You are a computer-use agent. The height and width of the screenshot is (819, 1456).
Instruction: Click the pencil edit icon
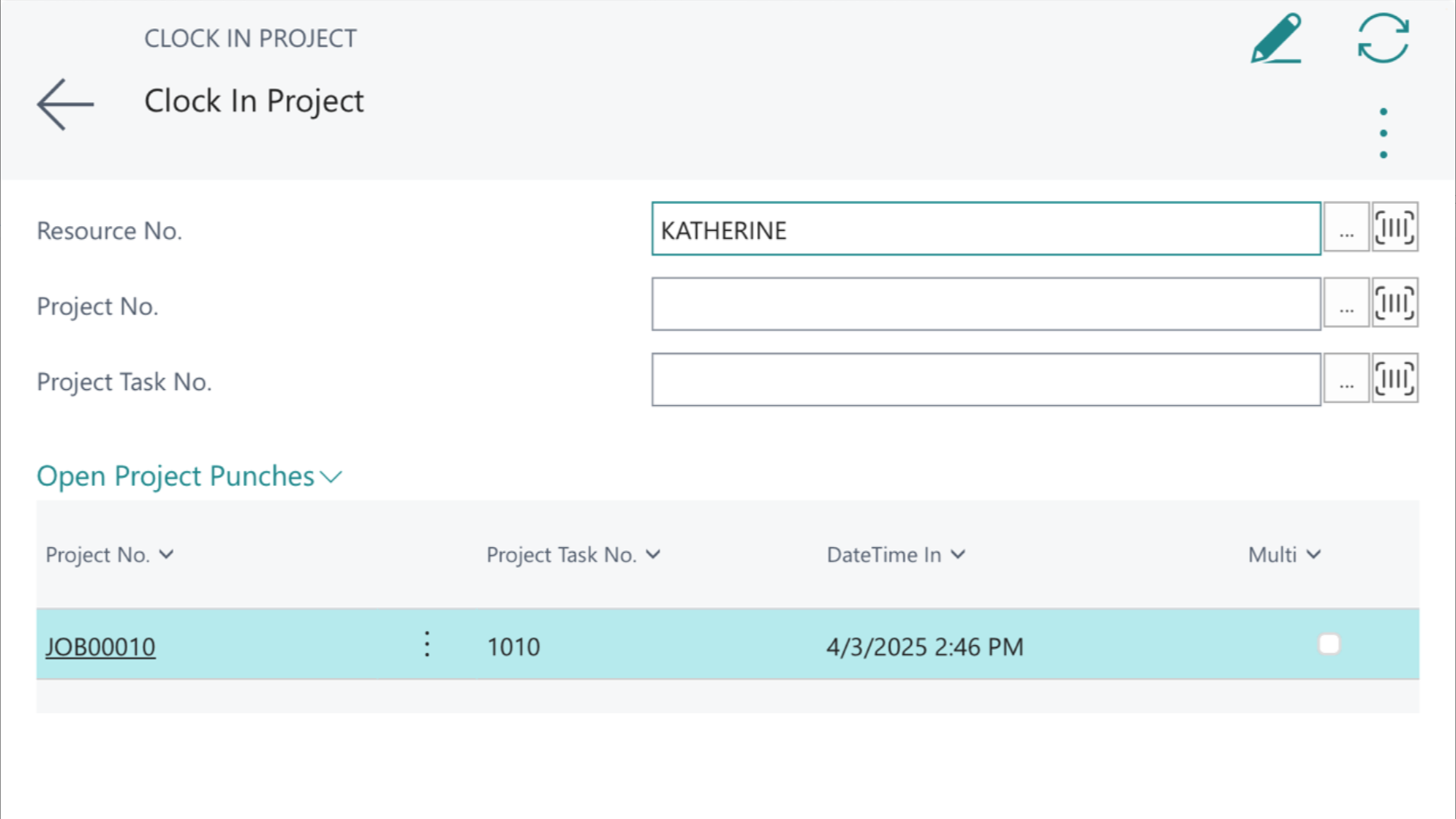(x=1276, y=39)
